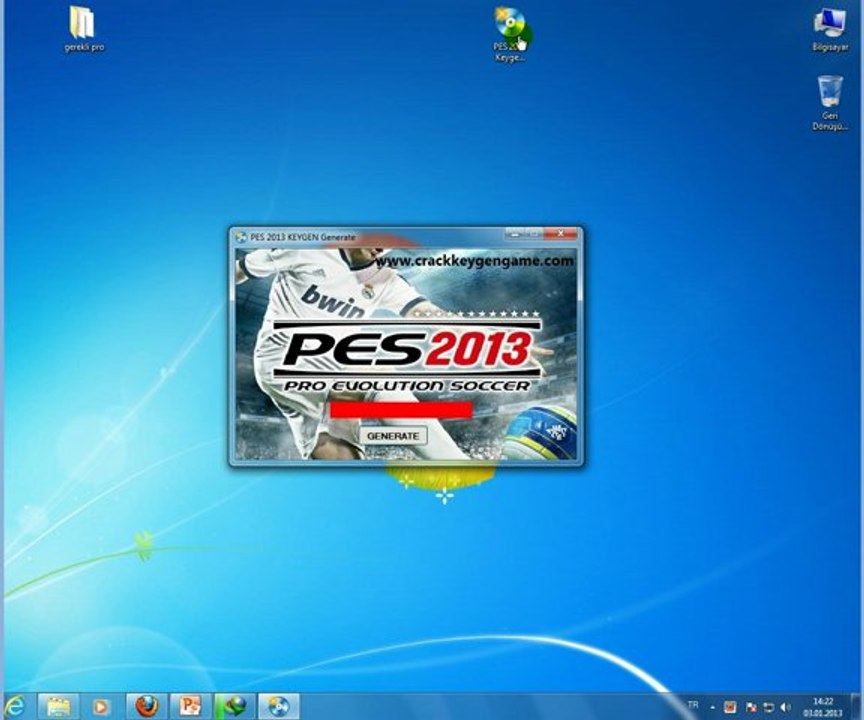Close the PES 2013 KEYGEN window
The height and width of the screenshot is (720, 864).
coord(560,234)
